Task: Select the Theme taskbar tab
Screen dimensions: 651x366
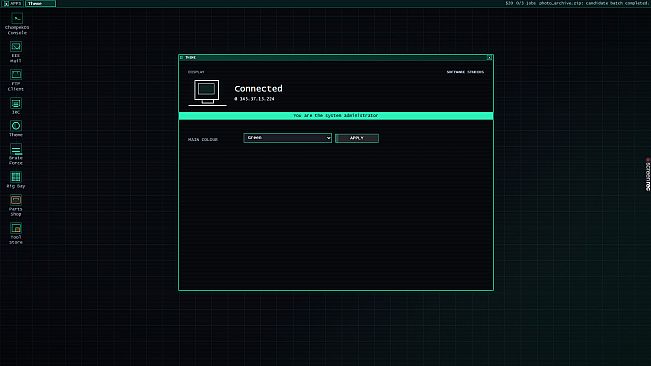Action: pyautogui.click(x=40, y=3)
